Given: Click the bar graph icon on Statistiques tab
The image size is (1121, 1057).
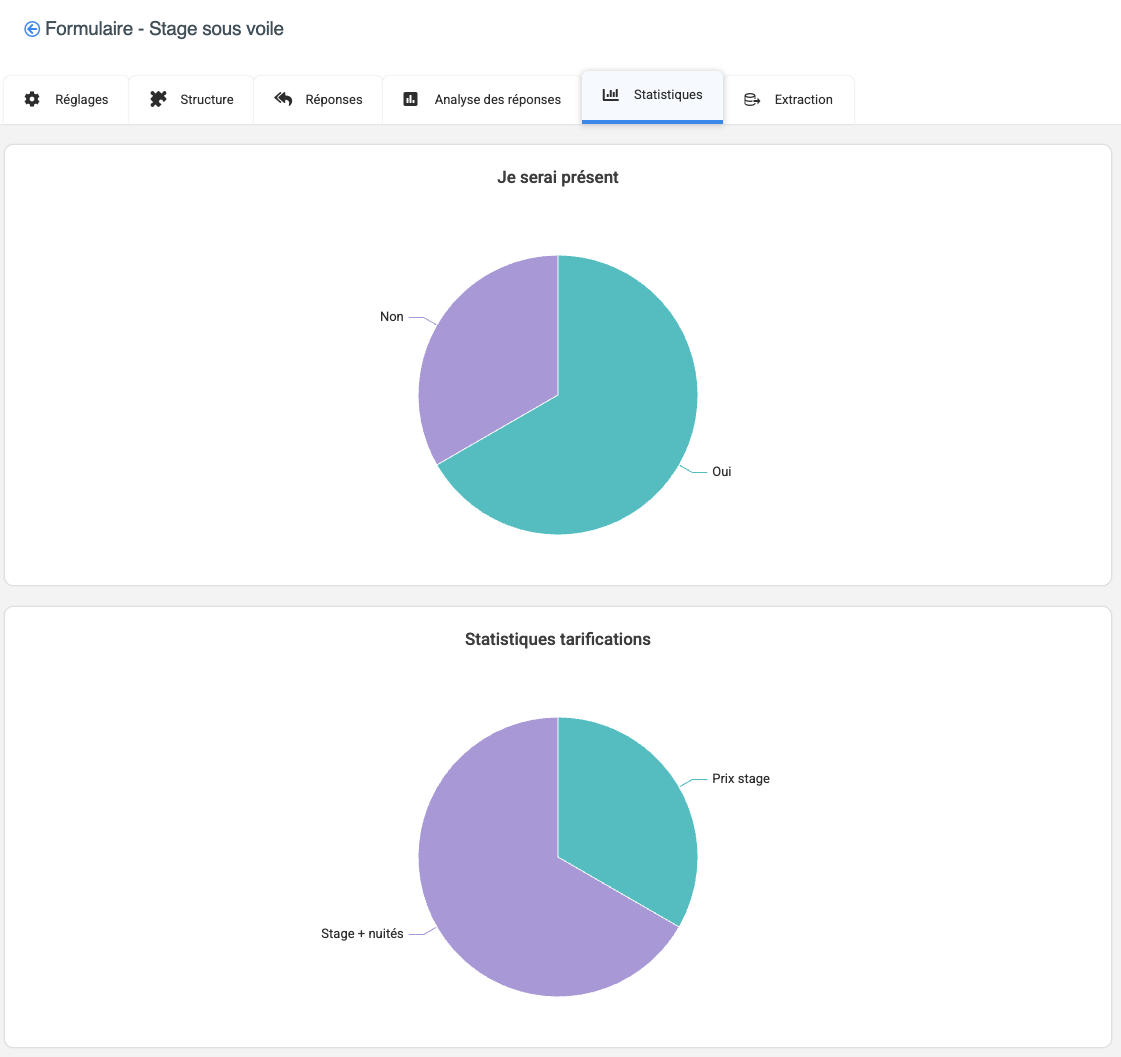Looking at the screenshot, I should (610, 95).
